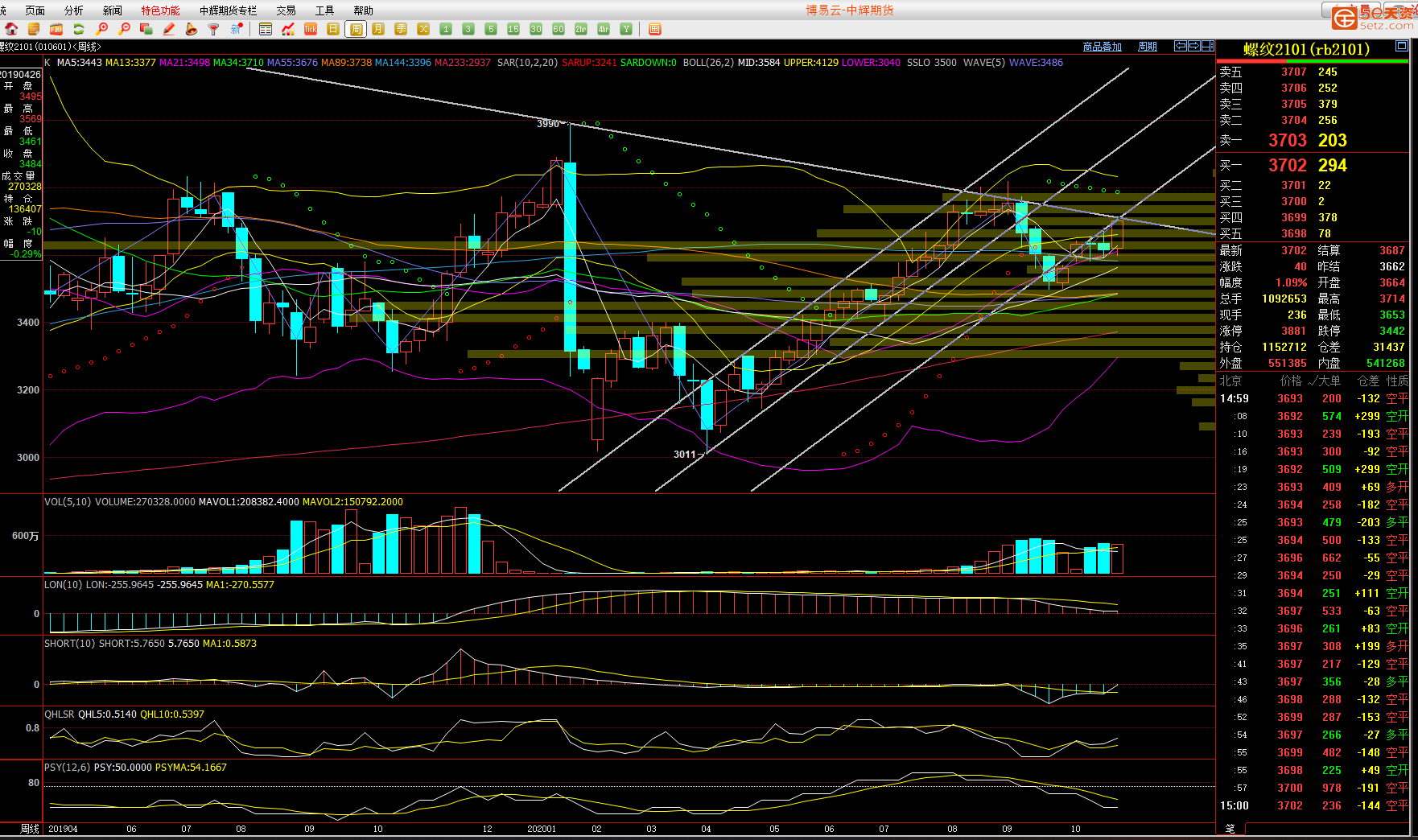Click sell-one price 3703 in order book
Image resolution: width=1418 pixels, height=840 pixels.
pyautogui.click(x=1288, y=140)
